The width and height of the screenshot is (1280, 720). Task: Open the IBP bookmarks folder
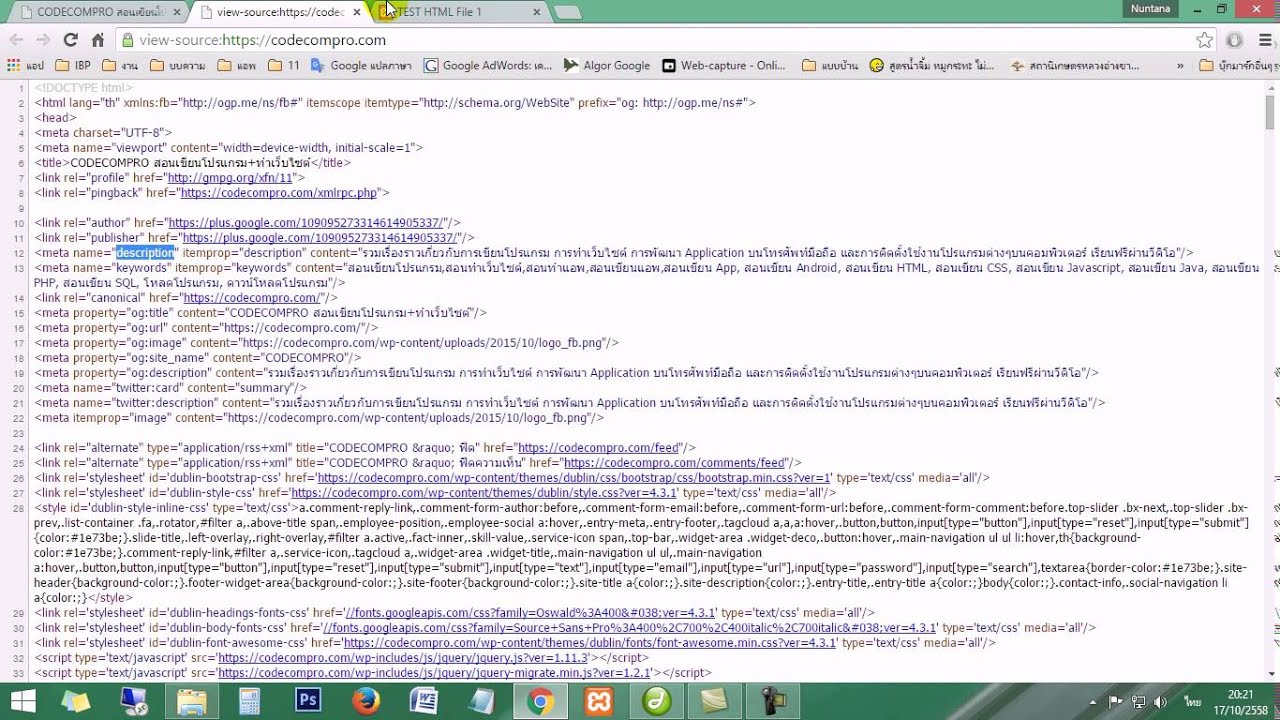pyautogui.click(x=72, y=65)
